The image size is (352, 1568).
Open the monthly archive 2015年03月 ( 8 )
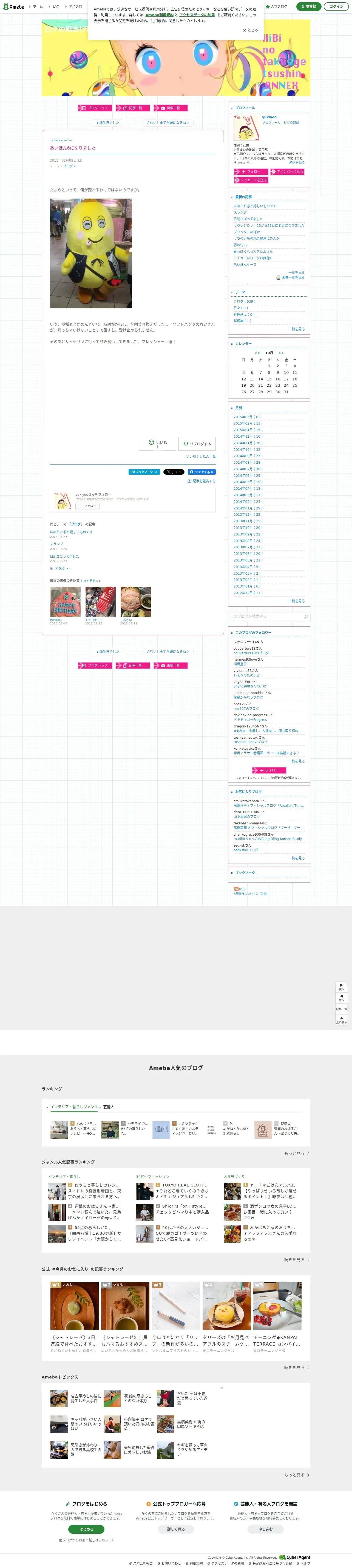tap(247, 417)
